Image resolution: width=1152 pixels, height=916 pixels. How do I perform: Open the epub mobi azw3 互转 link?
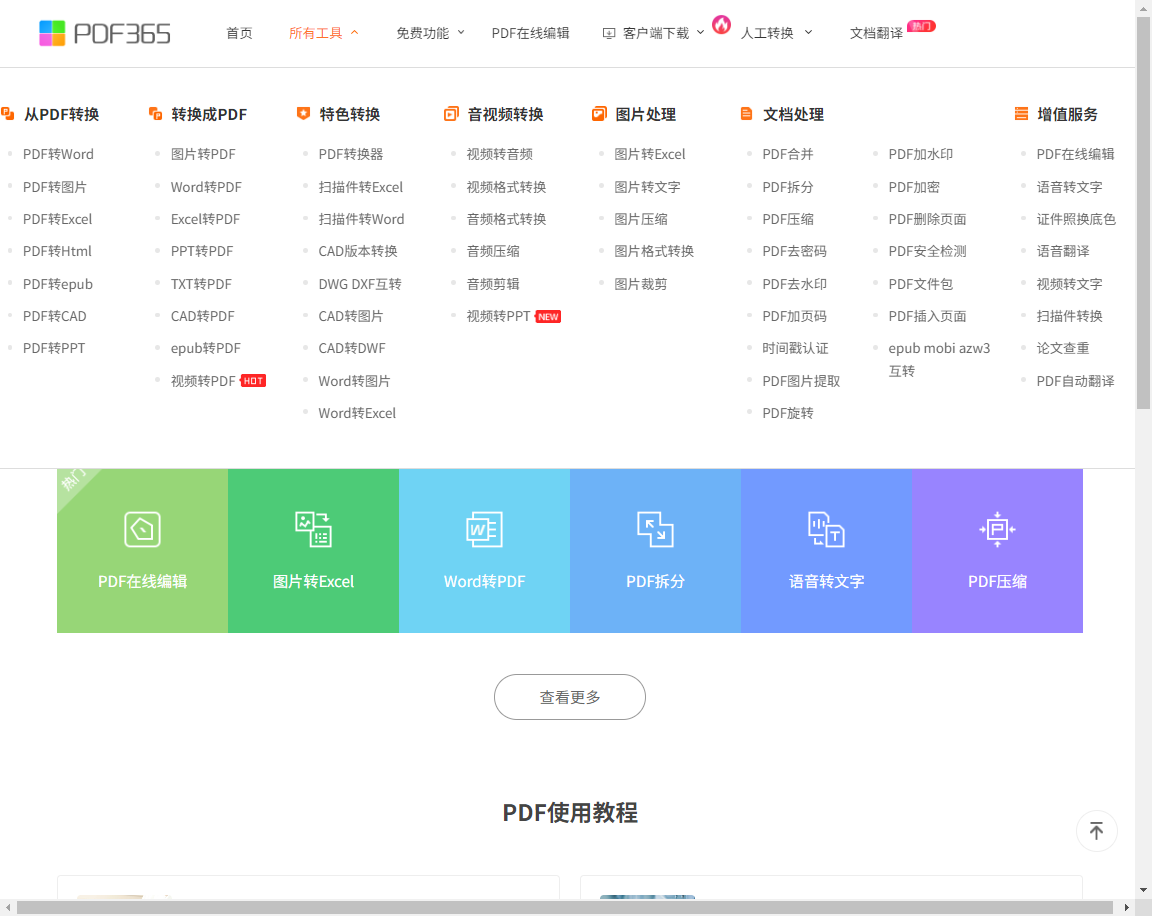939,359
